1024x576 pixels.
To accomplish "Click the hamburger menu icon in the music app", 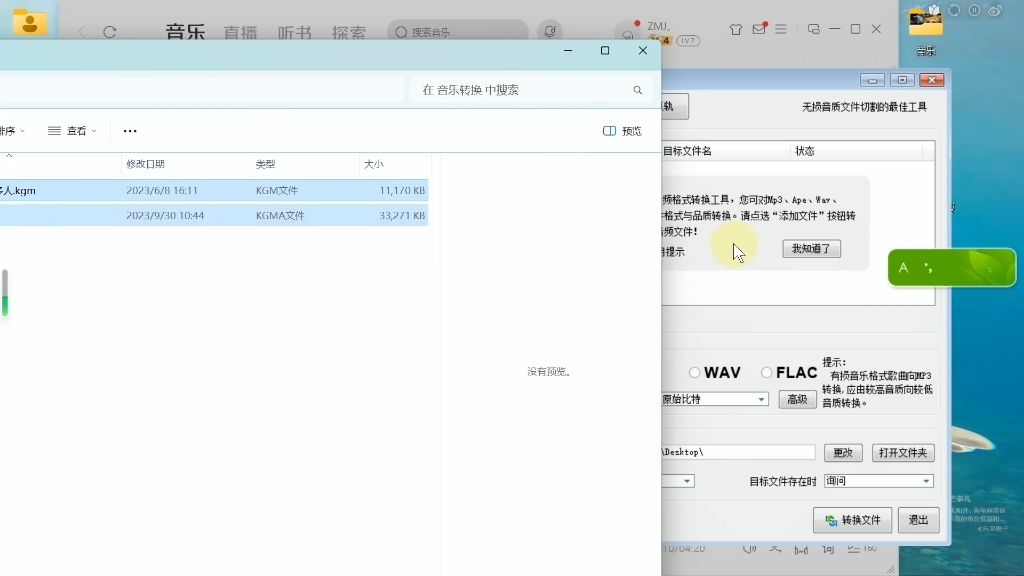I will [780, 30].
